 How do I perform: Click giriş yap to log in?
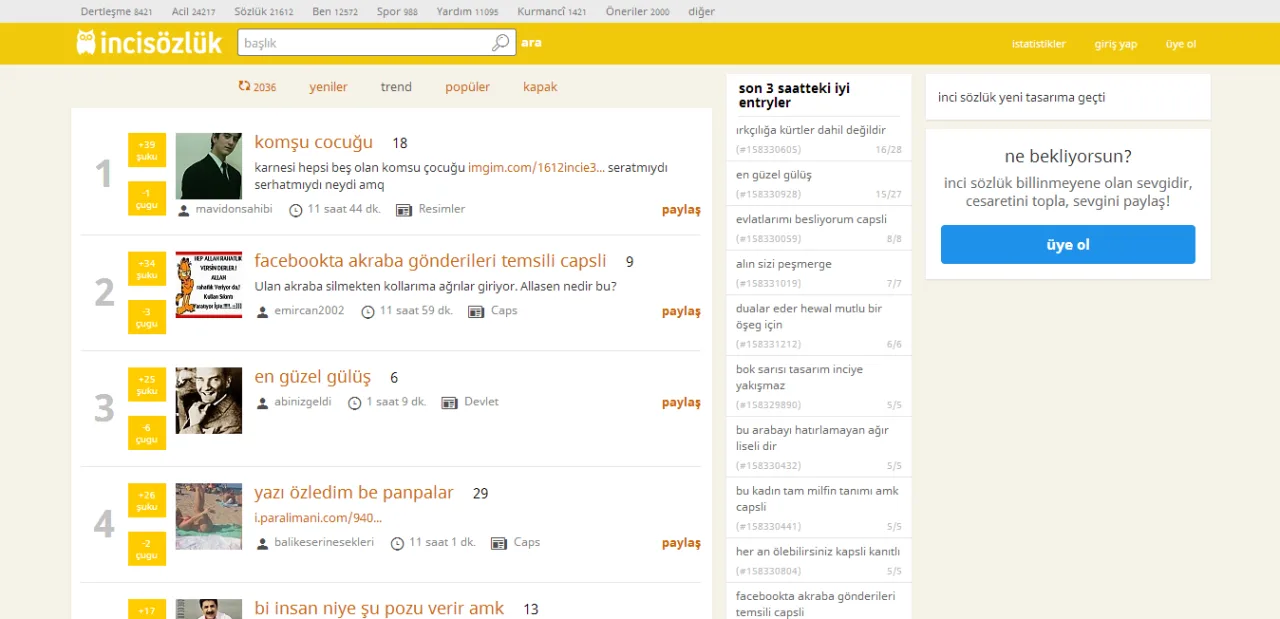(x=1116, y=44)
